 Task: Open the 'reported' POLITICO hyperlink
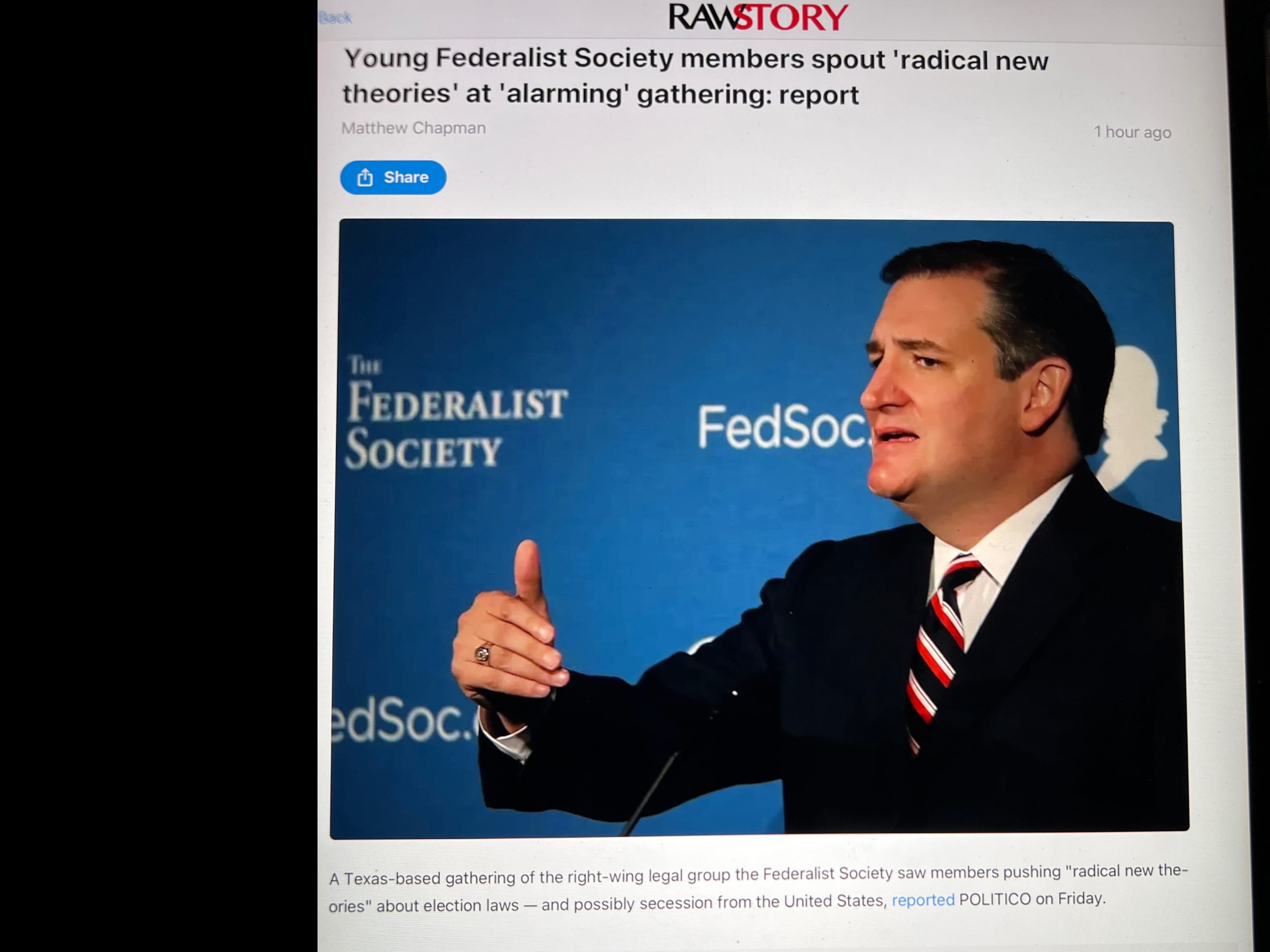[x=923, y=900]
